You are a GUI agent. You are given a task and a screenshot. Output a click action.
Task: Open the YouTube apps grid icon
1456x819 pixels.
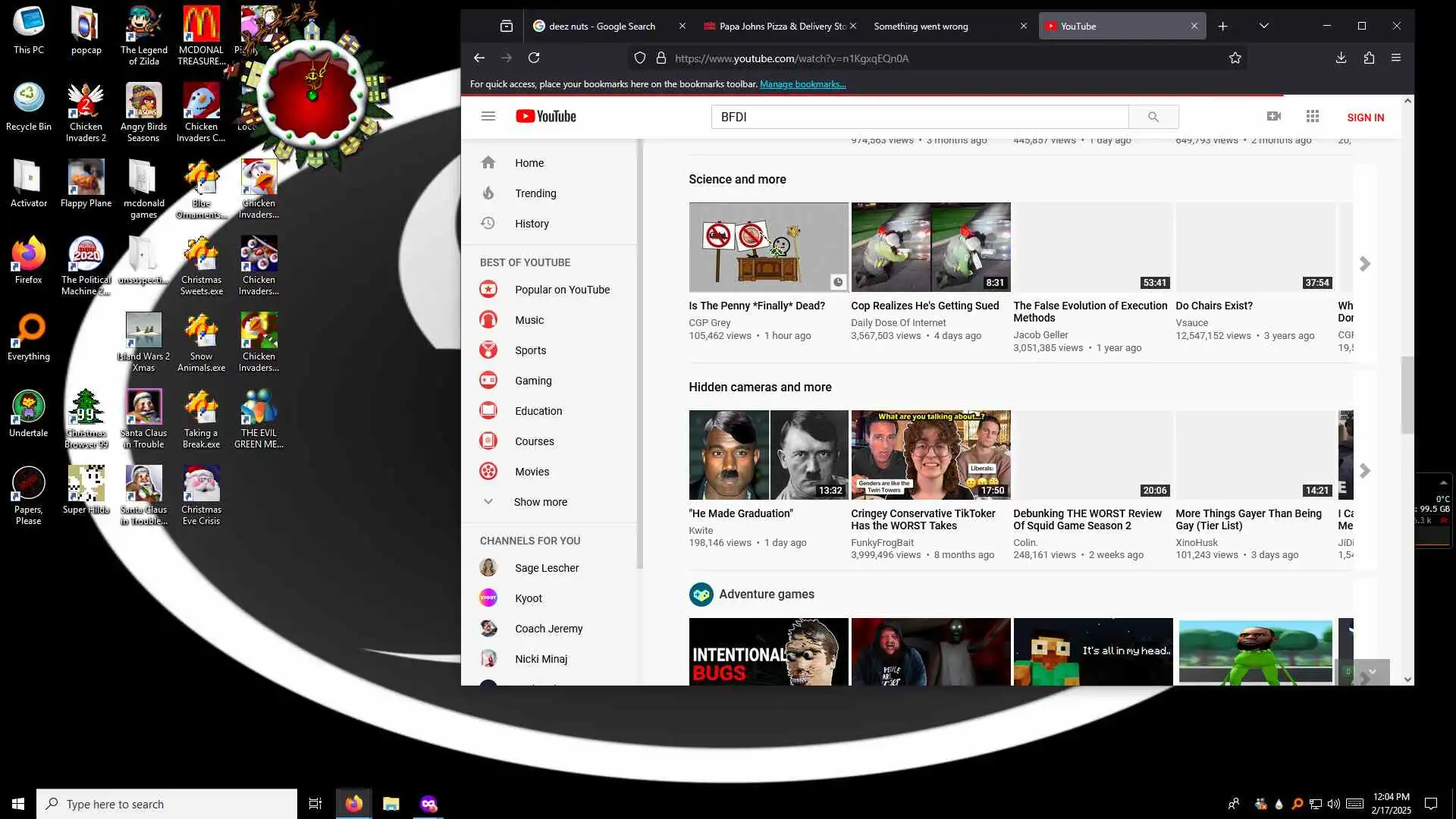tap(1312, 116)
